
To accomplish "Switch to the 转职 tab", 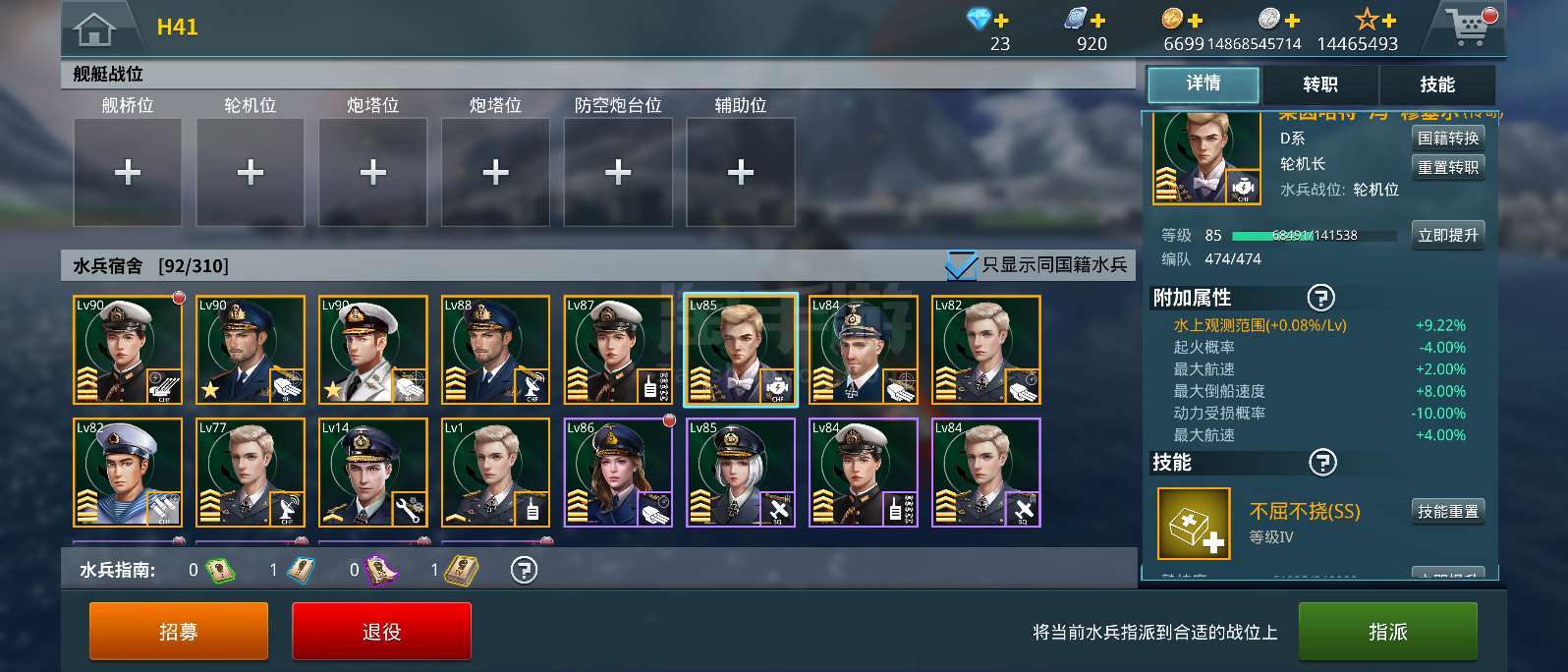I will (x=1320, y=84).
